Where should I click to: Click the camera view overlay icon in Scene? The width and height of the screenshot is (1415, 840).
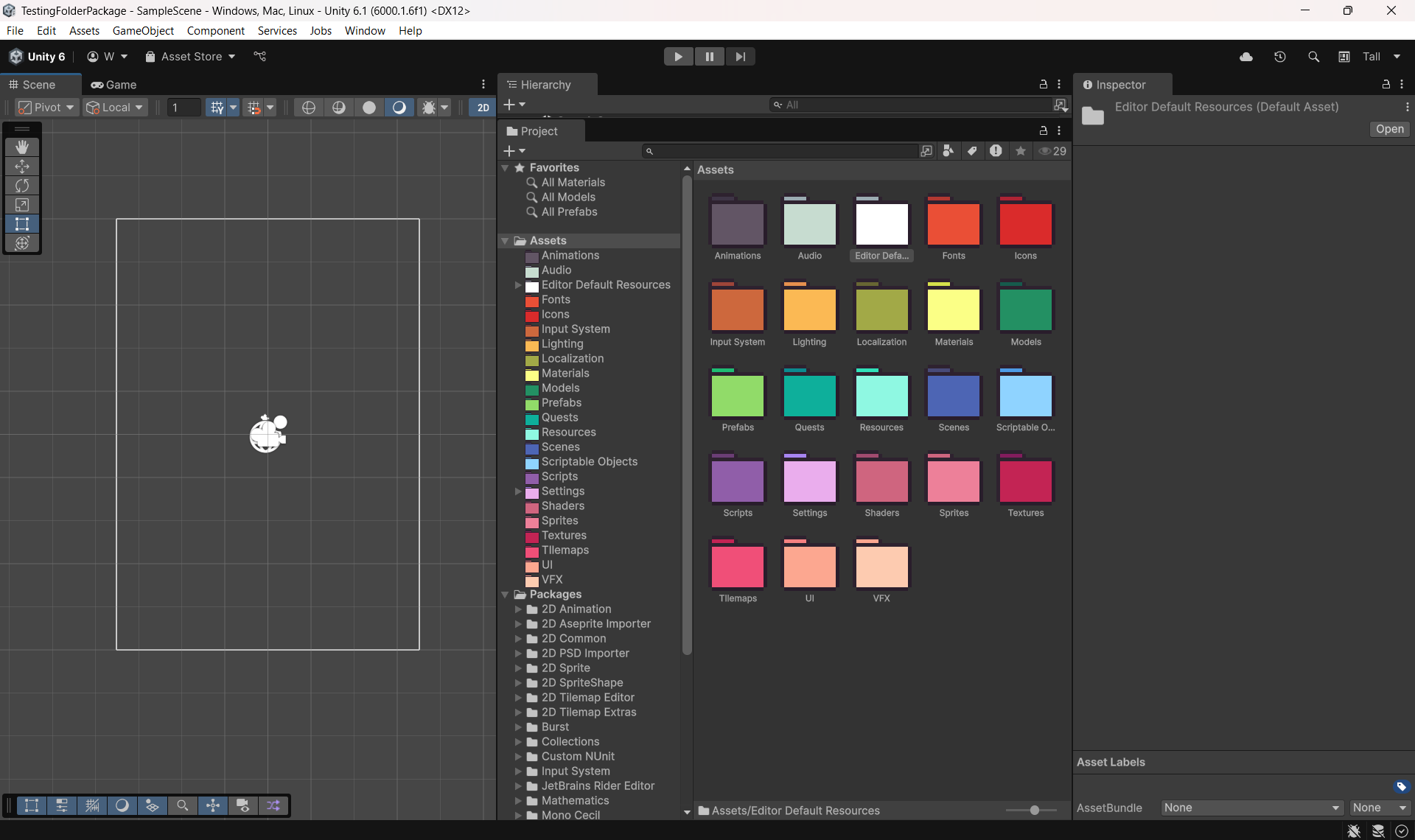[x=243, y=805]
